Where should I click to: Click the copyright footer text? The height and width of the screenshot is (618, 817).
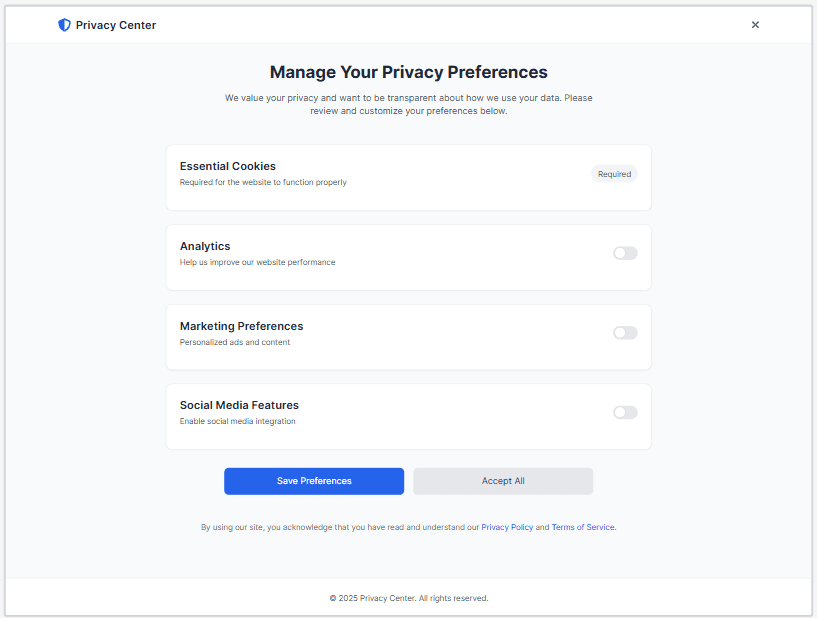(x=408, y=598)
